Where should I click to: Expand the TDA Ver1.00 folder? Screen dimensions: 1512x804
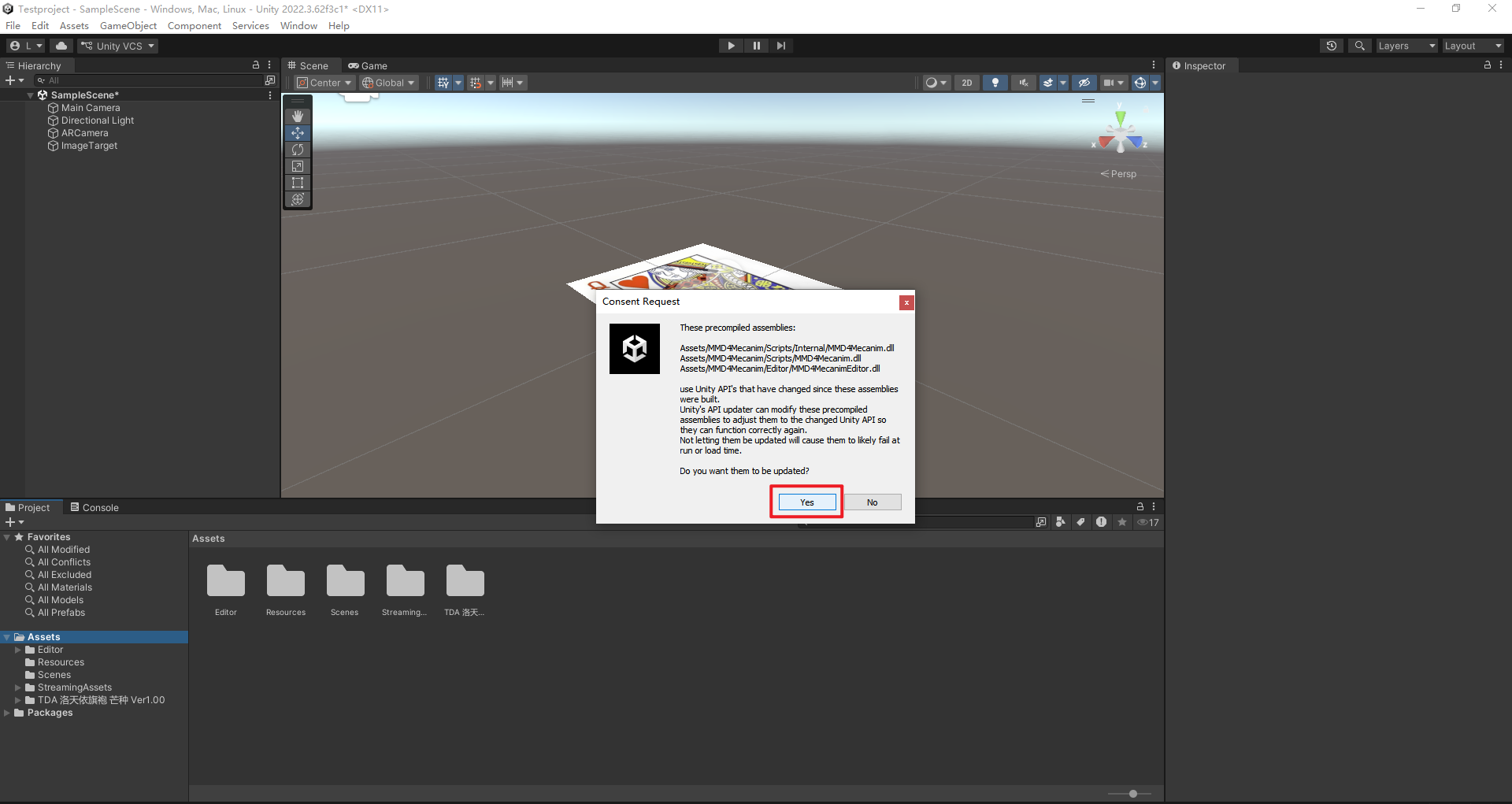point(17,700)
